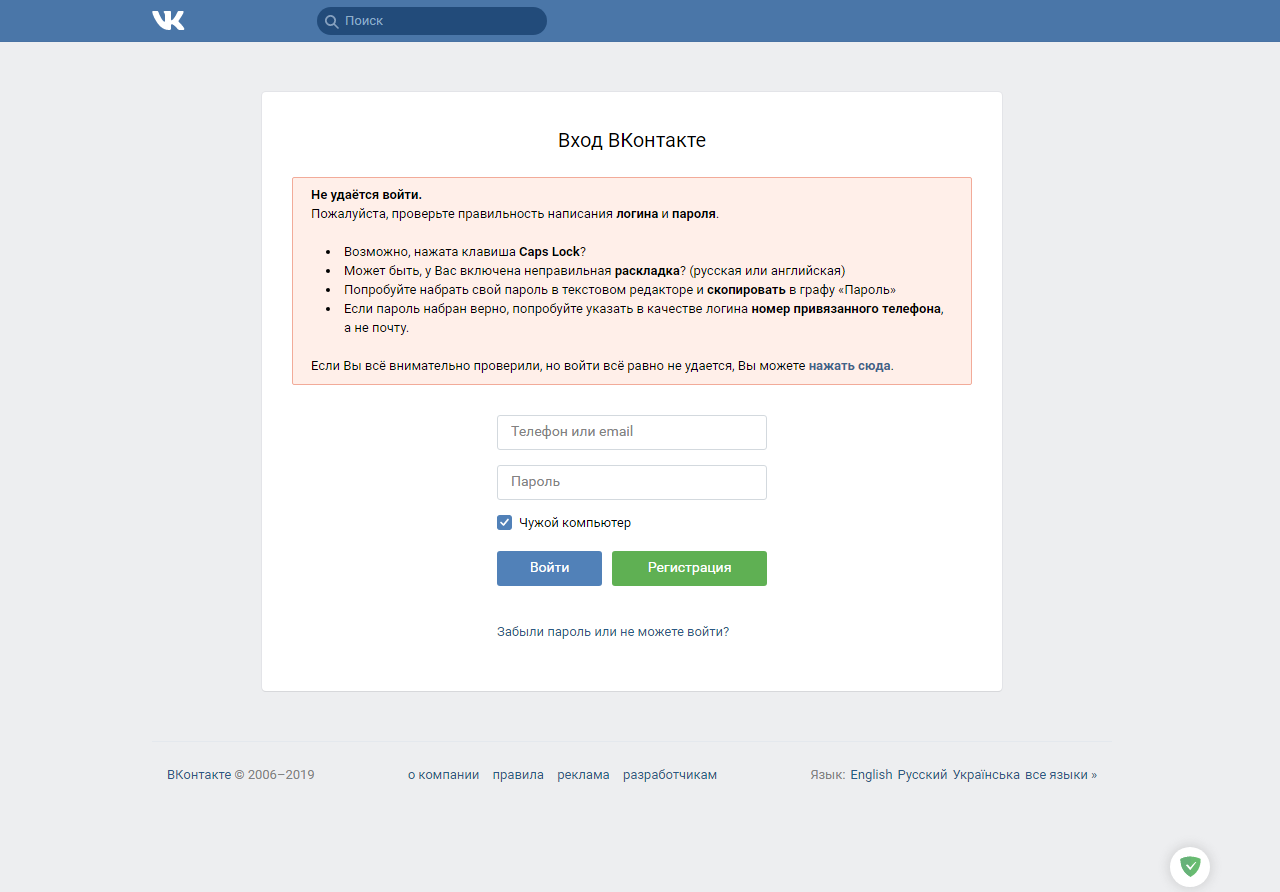This screenshot has height=892, width=1280.
Task: Focus the Поиск search field
Action: pyautogui.click(x=432, y=21)
